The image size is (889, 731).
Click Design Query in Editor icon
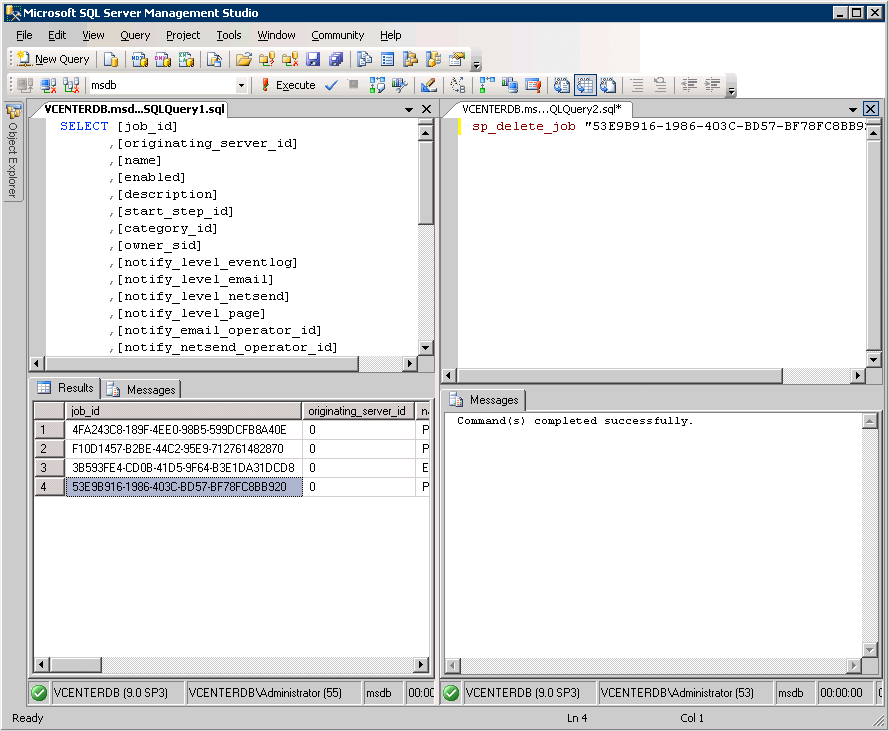click(429, 85)
